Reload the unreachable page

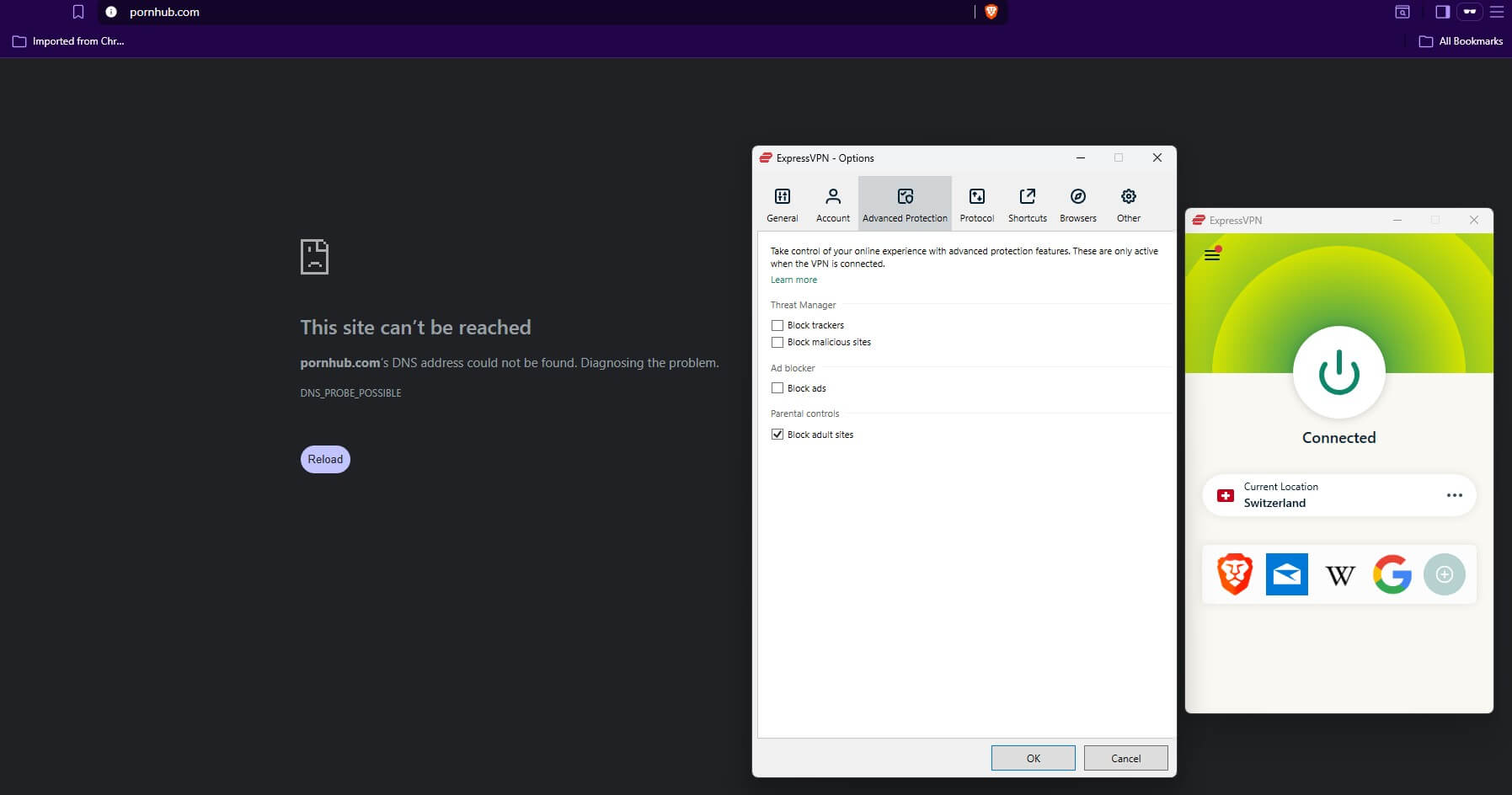[x=325, y=459]
